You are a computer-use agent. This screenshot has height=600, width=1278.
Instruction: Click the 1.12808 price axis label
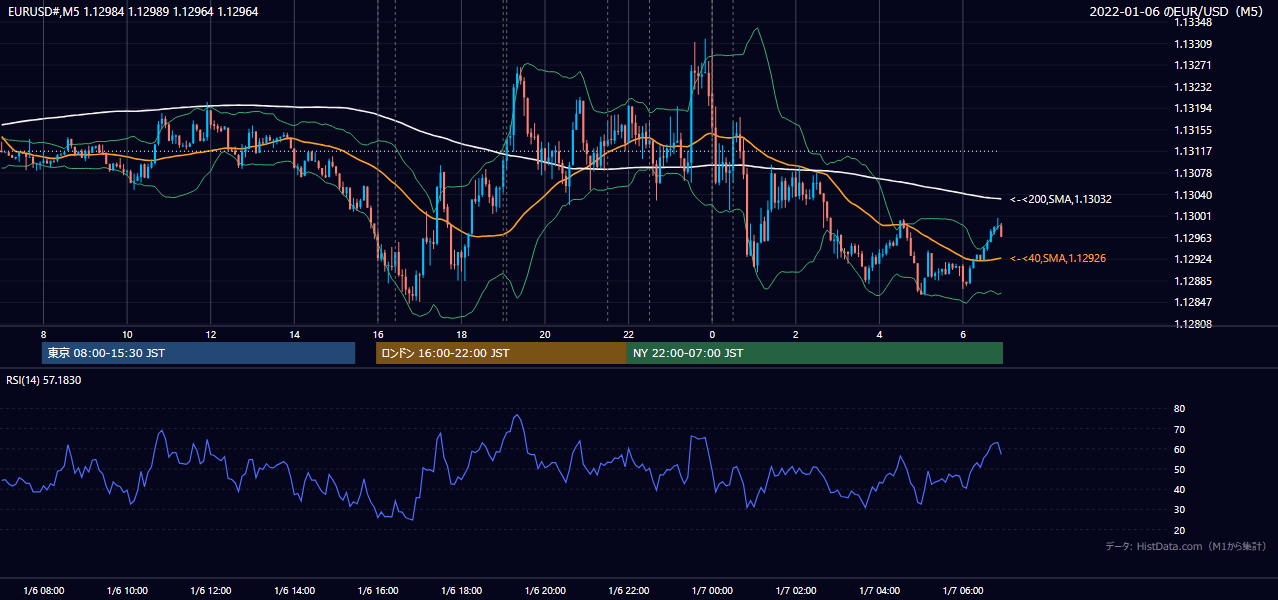click(x=1193, y=324)
